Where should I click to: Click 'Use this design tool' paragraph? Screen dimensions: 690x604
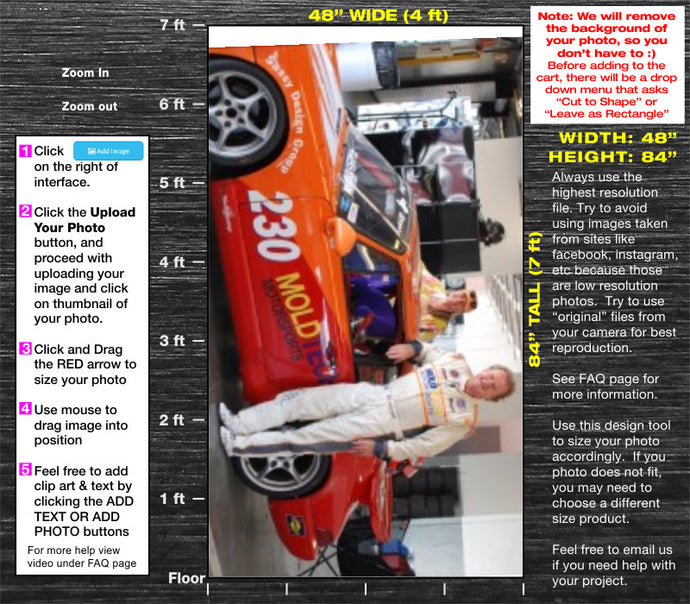pyautogui.click(x=611, y=472)
